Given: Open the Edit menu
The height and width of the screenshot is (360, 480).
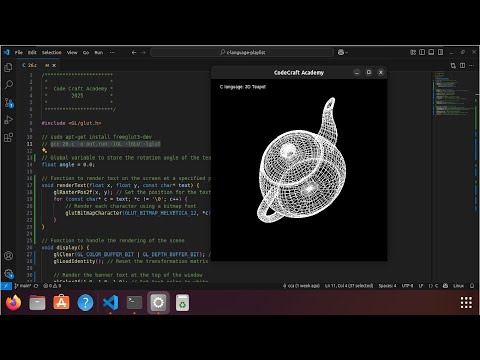Looking at the screenshot, I should (x=32, y=52).
